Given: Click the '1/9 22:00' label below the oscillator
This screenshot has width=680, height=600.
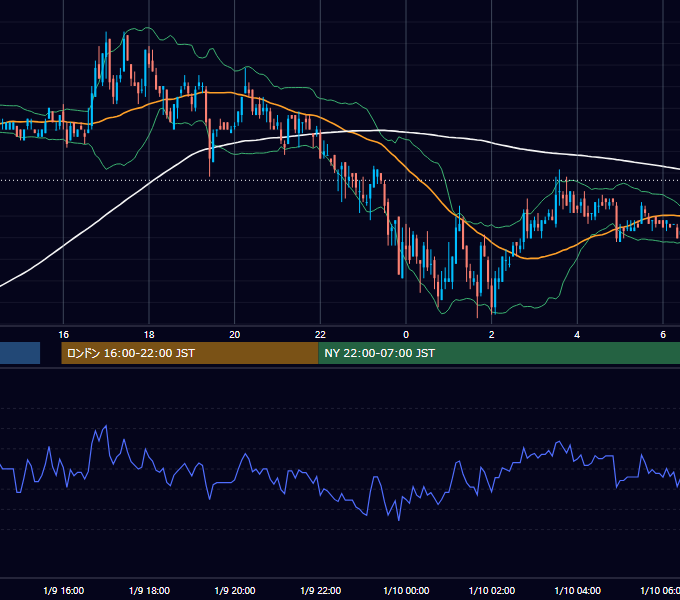Looking at the screenshot, I should pos(320,590).
